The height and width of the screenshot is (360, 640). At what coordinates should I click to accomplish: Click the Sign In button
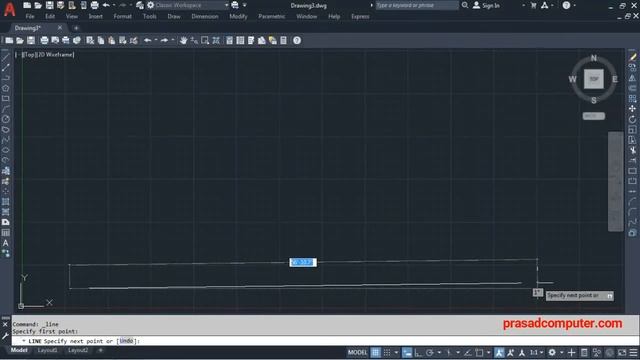(486, 5)
